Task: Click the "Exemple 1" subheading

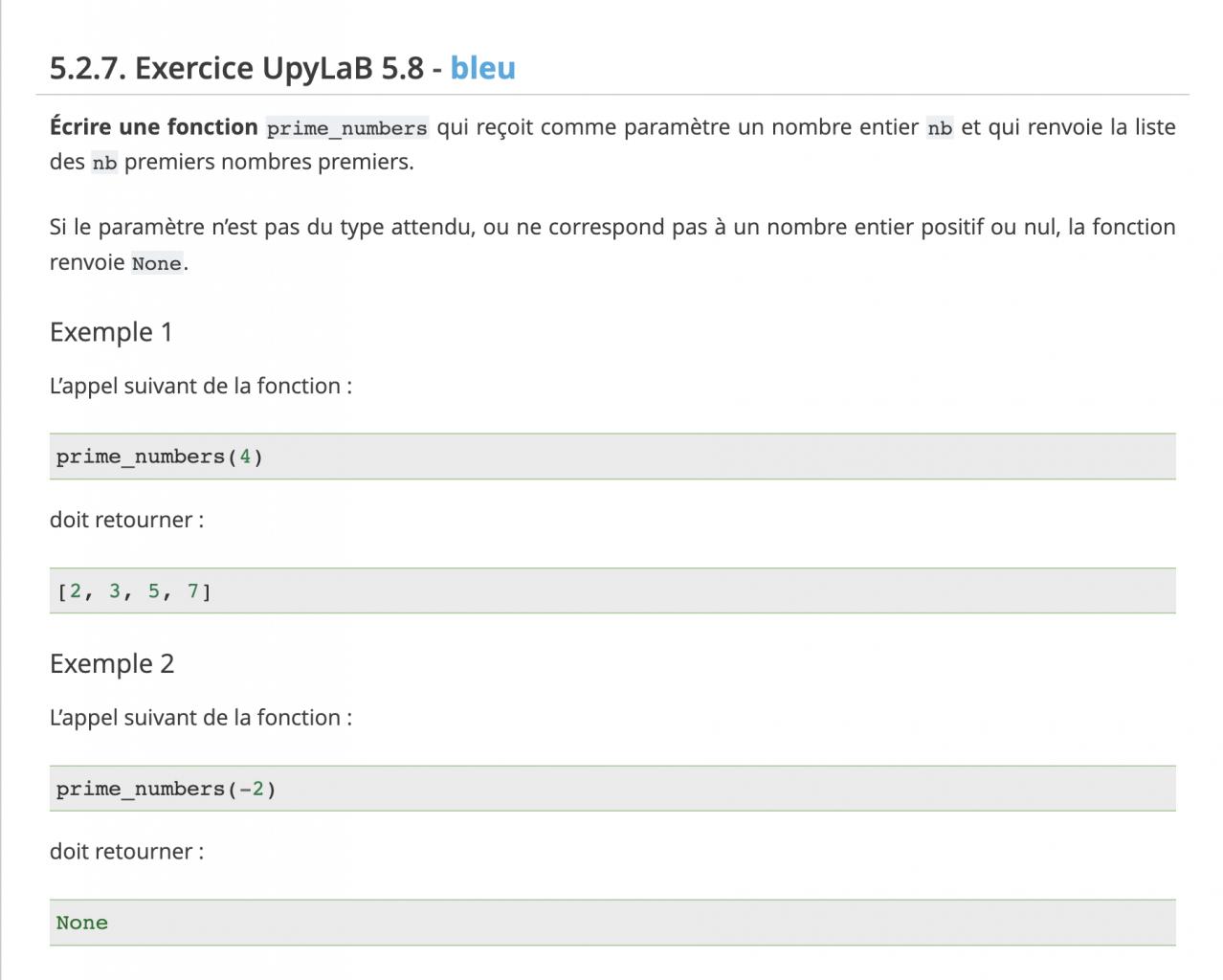Action: 111,332
